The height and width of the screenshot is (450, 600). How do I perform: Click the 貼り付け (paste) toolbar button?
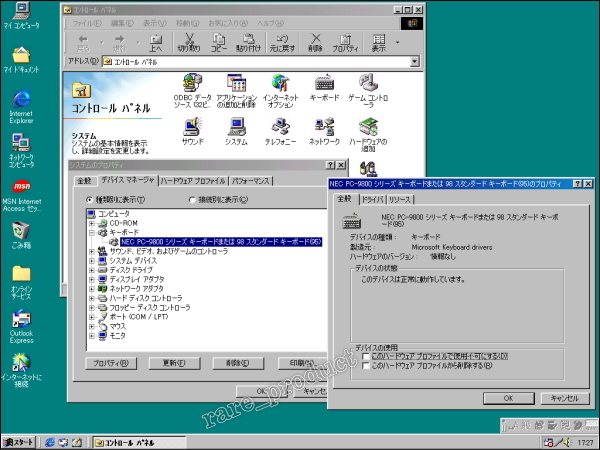[248, 42]
